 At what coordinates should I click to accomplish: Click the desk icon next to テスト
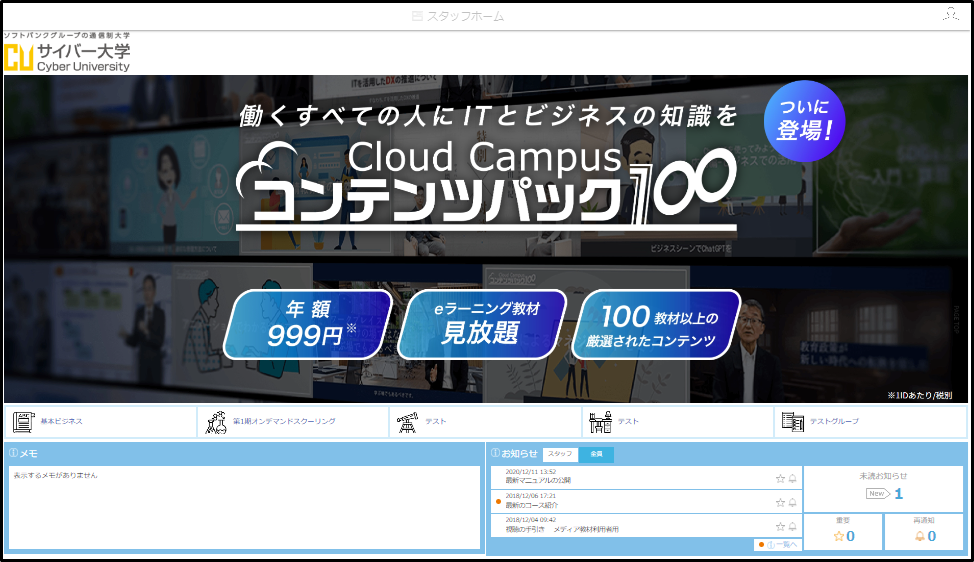click(600, 422)
